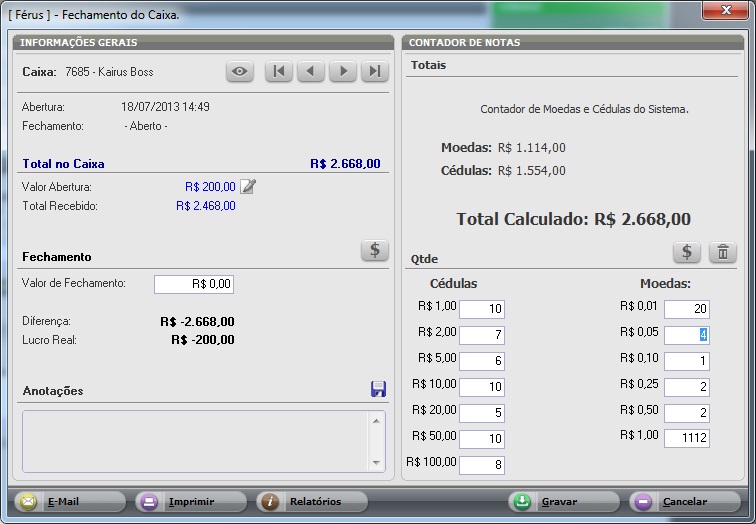Screen dimensions: 756x524
Task: Click the dollar button in Fechamento section
Action: [375, 250]
